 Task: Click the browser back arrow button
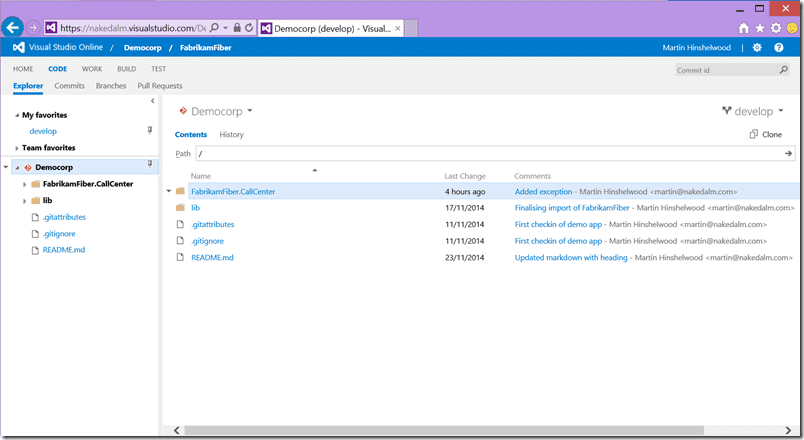click(12, 27)
